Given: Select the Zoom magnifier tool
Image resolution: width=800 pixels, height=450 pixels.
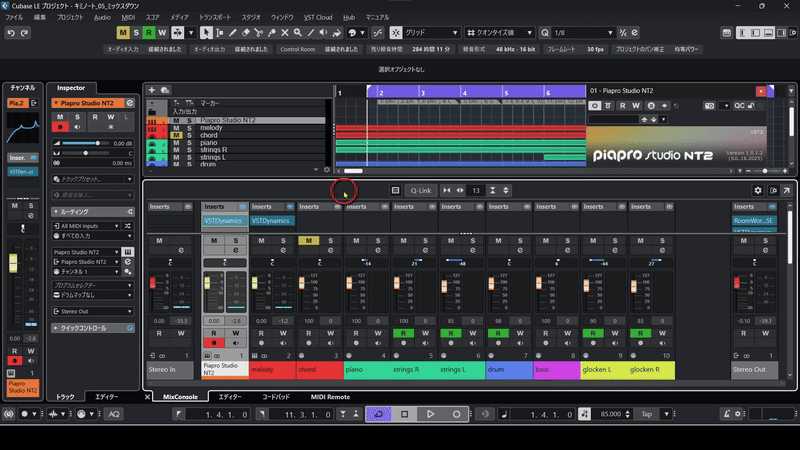Looking at the screenshot, I should tap(298, 33).
